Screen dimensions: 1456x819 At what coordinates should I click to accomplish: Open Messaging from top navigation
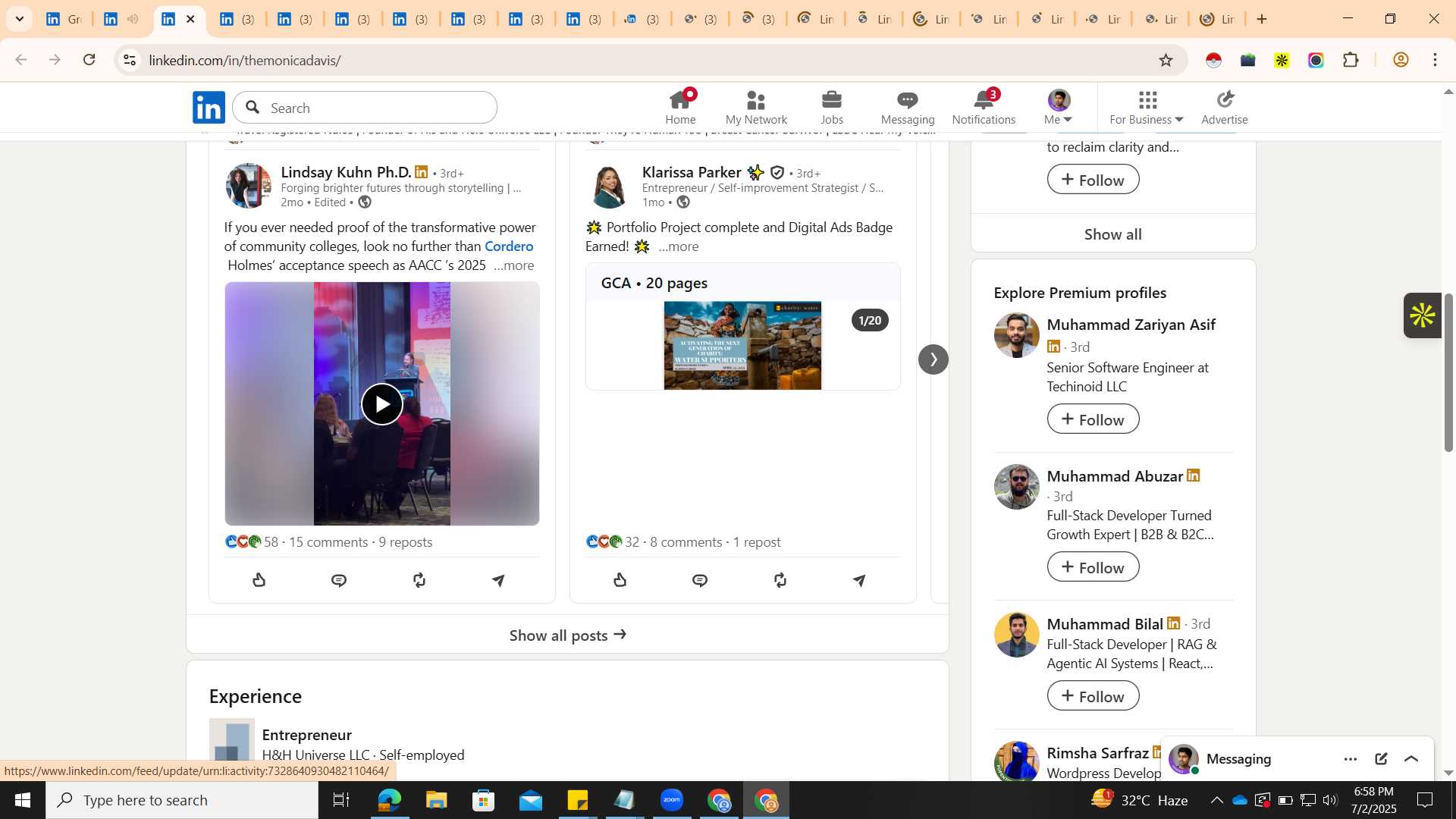point(908,107)
